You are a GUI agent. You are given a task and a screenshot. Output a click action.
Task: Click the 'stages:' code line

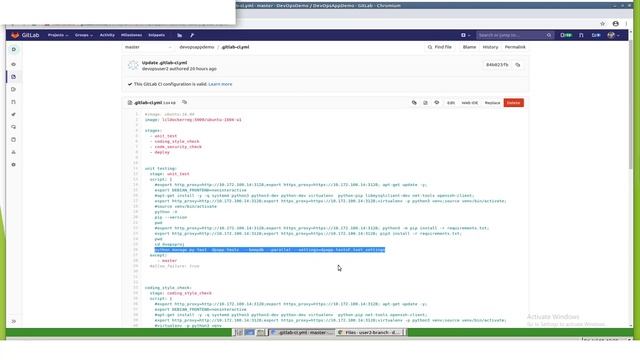click(x=153, y=131)
